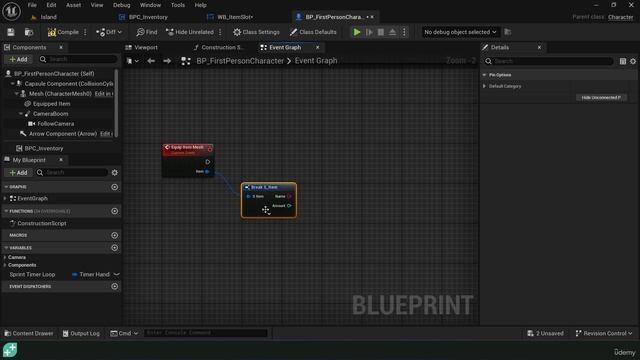The image size is (640, 360).
Task: Select the Break S_Item node title
Action: [x=264, y=187]
